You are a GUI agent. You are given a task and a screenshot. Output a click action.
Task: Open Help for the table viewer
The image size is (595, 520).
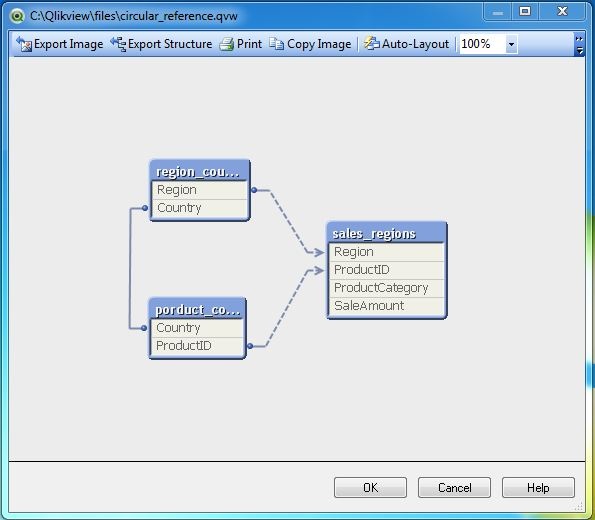[538, 487]
